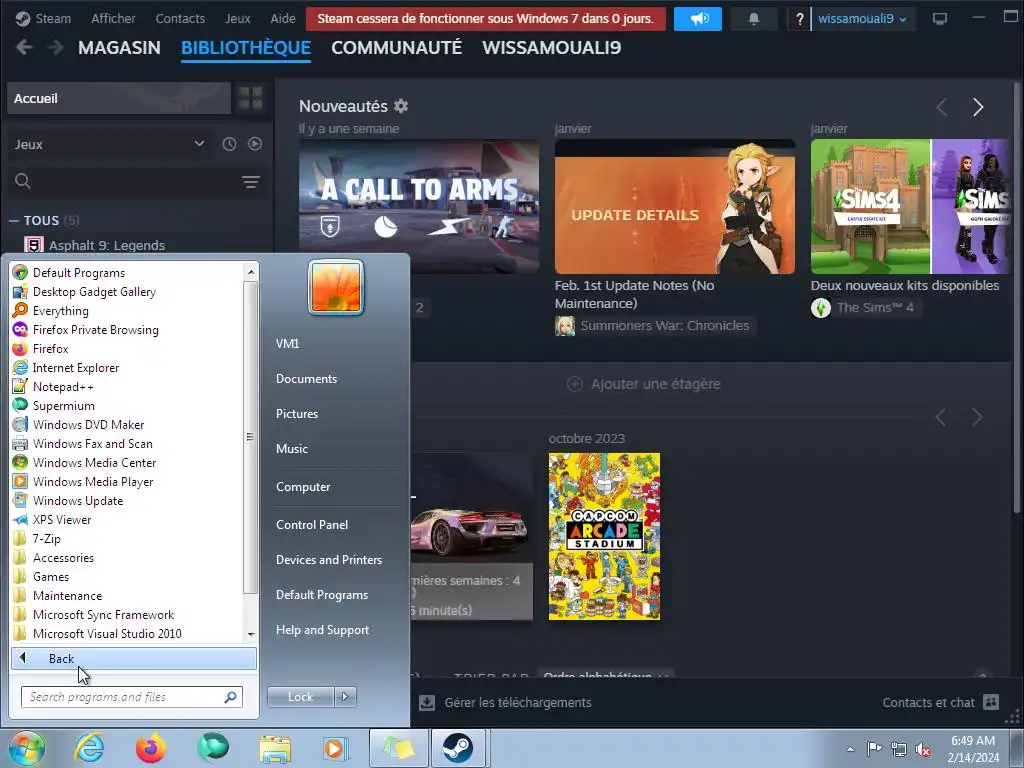Go forward with the Steam navigation arrow

click(56, 48)
